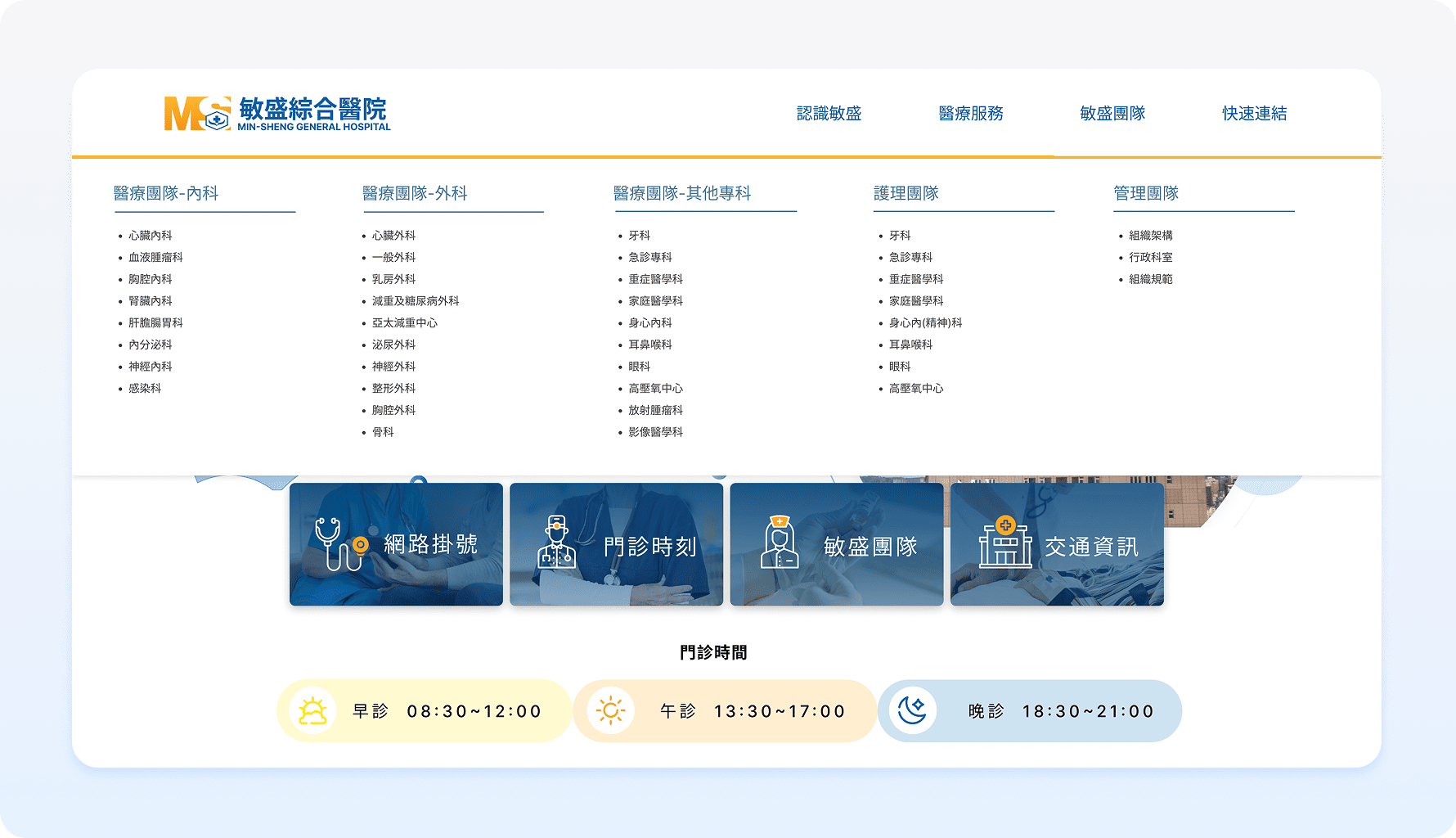Visit 乳房外科
The image size is (1456, 838).
tap(394, 279)
